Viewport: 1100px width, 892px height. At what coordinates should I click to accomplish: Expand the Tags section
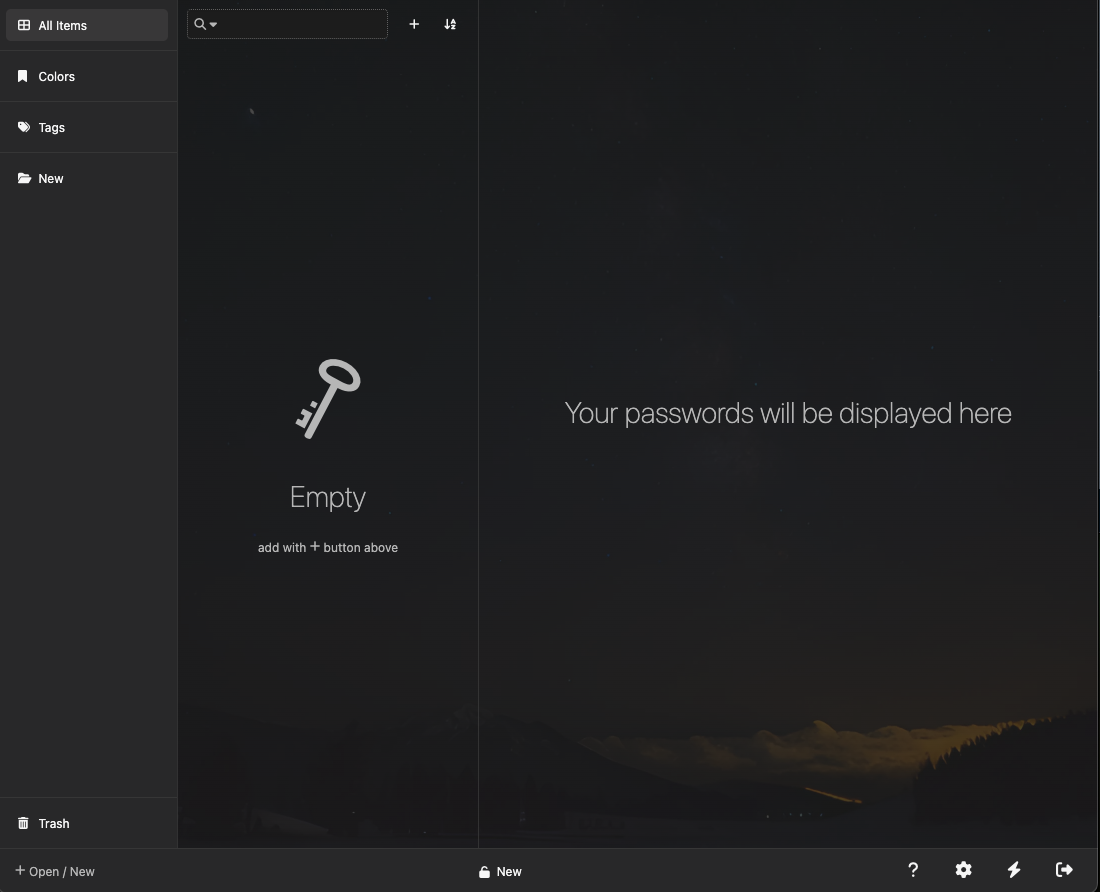point(51,127)
